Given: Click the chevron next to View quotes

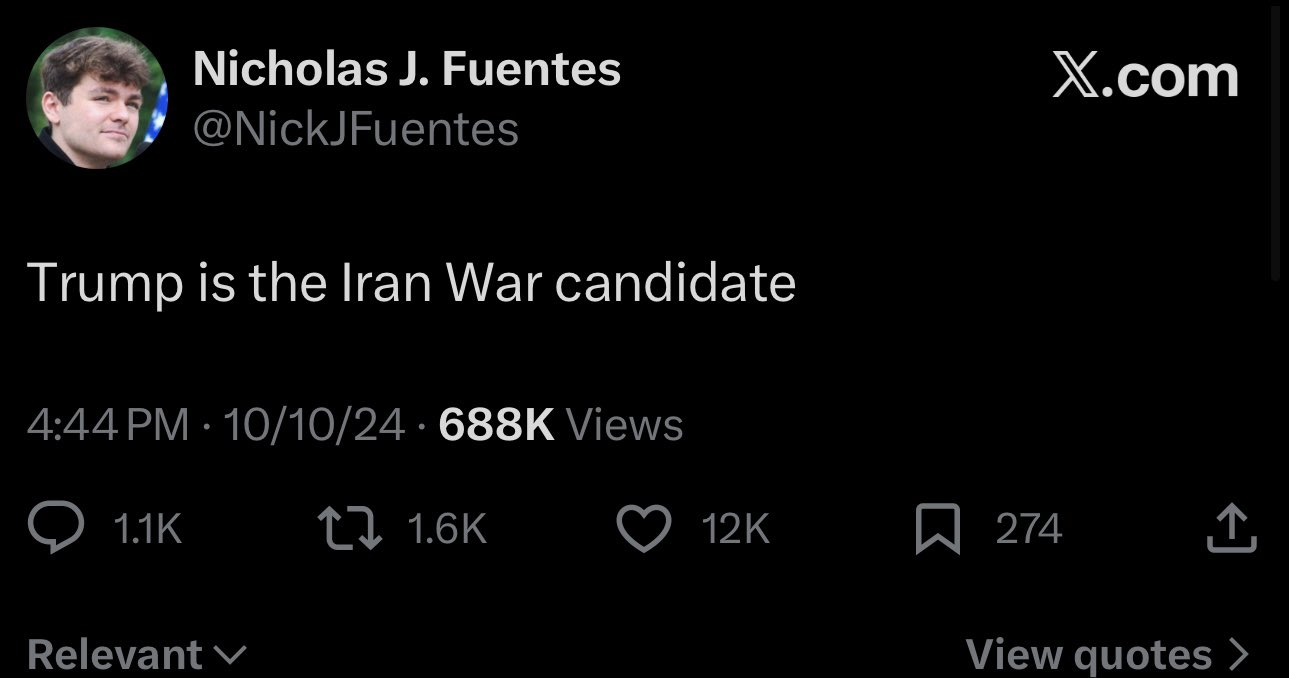Looking at the screenshot, I should point(1238,654).
